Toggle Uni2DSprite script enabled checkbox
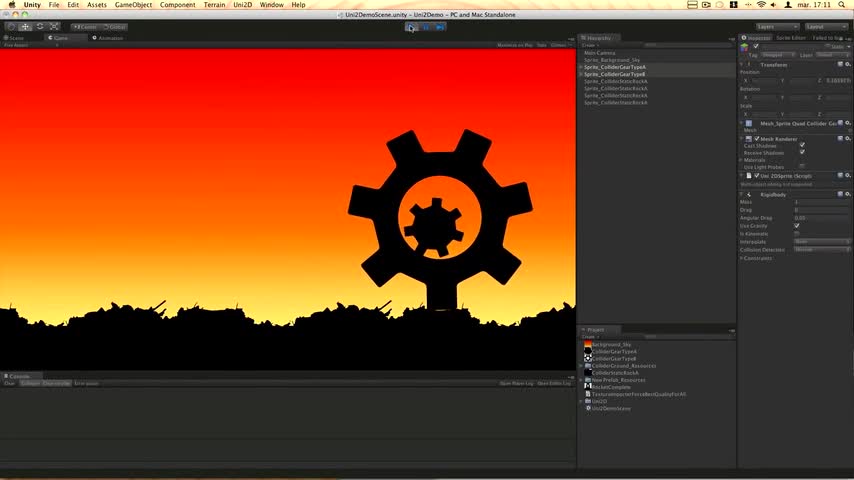The height and width of the screenshot is (480, 854). click(757, 176)
